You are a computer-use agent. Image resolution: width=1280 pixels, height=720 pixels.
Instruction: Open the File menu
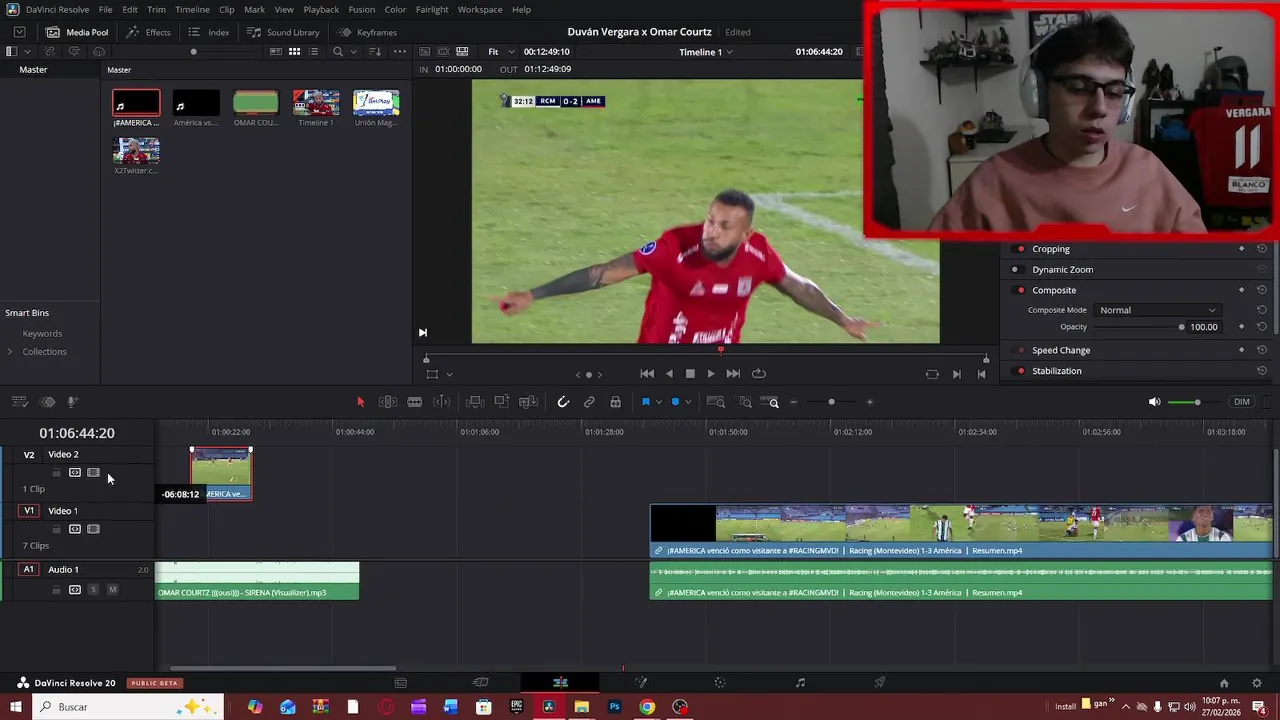[x=105, y=9]
